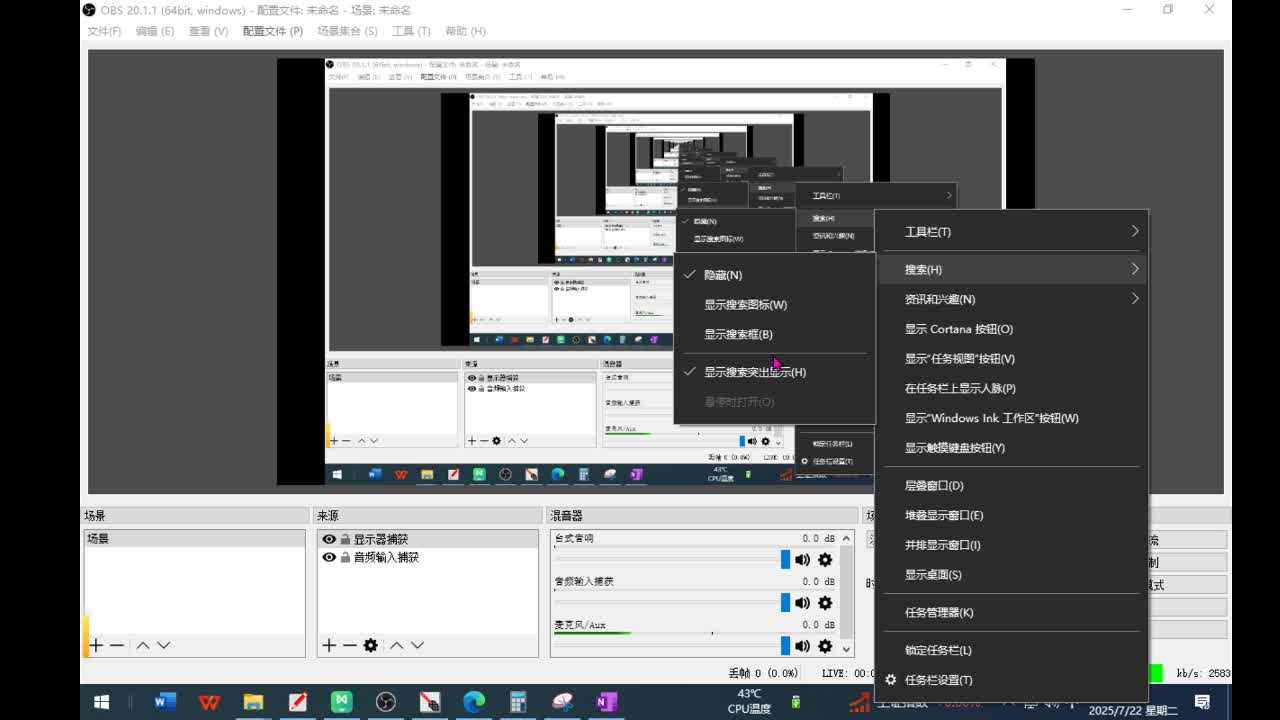Screen dimensions: 1280x720
Task: Choose 层叠窗口(D) from context menu
Action: [x=1012, y=486]
